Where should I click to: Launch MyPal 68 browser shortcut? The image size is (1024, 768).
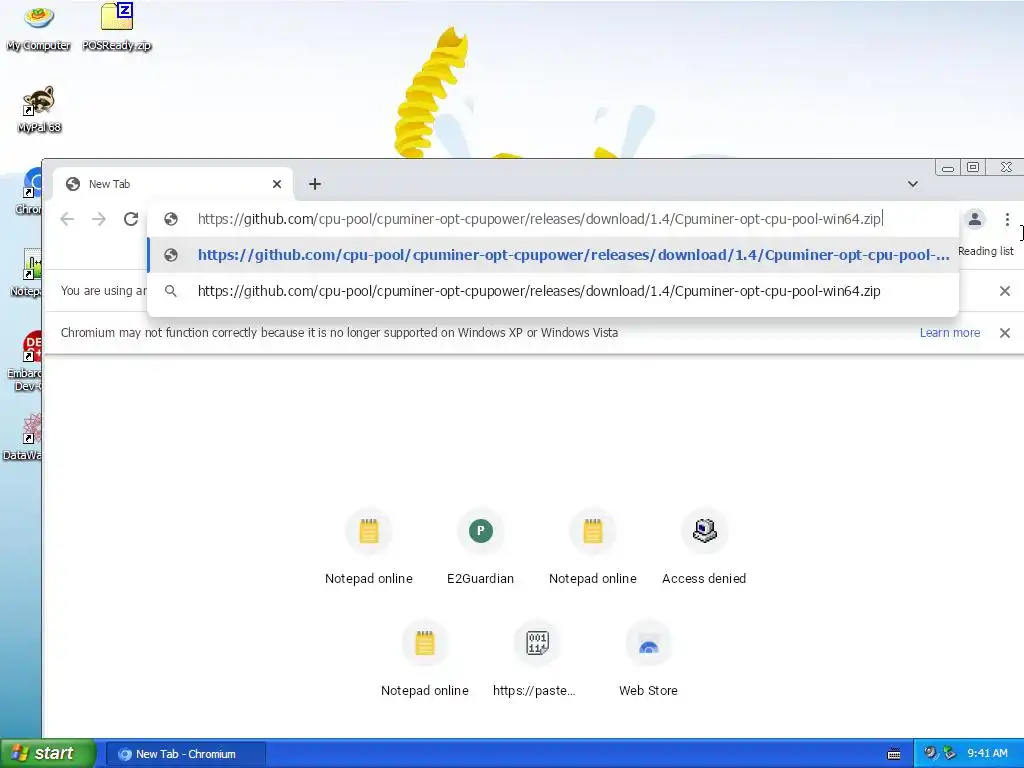pos(39,109)
